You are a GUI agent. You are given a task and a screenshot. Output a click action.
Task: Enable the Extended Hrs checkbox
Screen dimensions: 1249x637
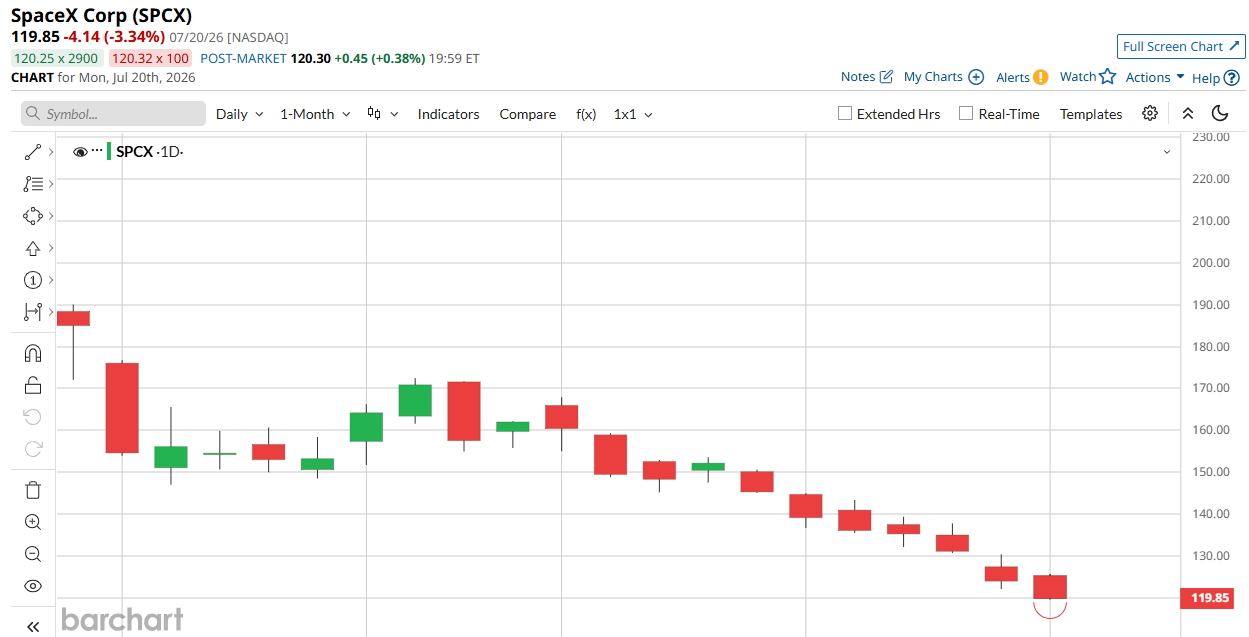pyautogui.click(x=845, y=114)
